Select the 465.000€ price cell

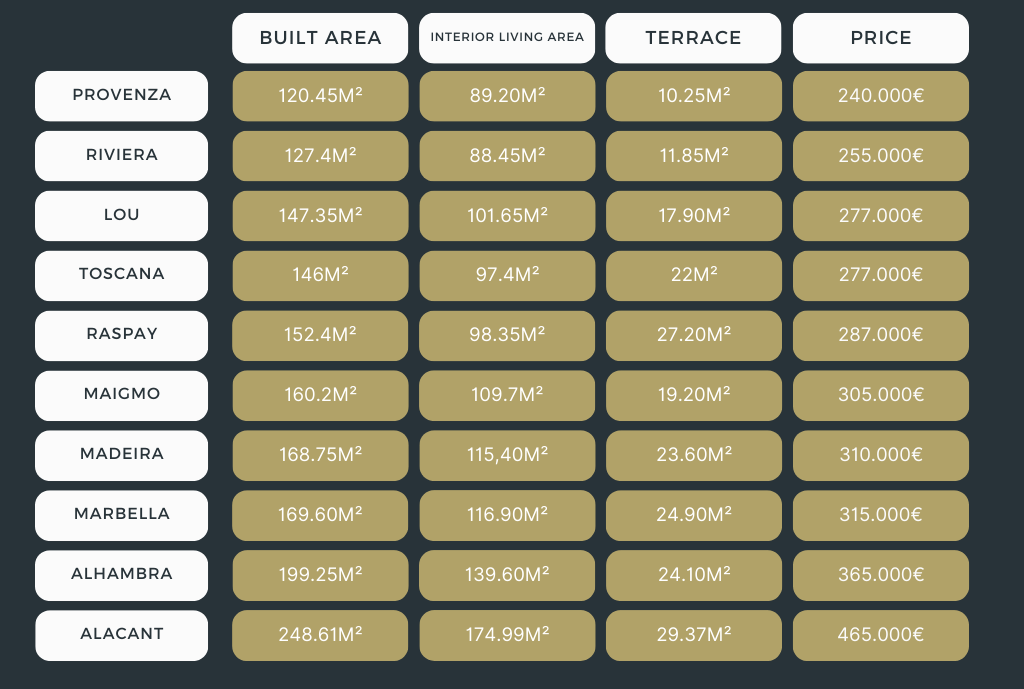click(x=881, y=635)
